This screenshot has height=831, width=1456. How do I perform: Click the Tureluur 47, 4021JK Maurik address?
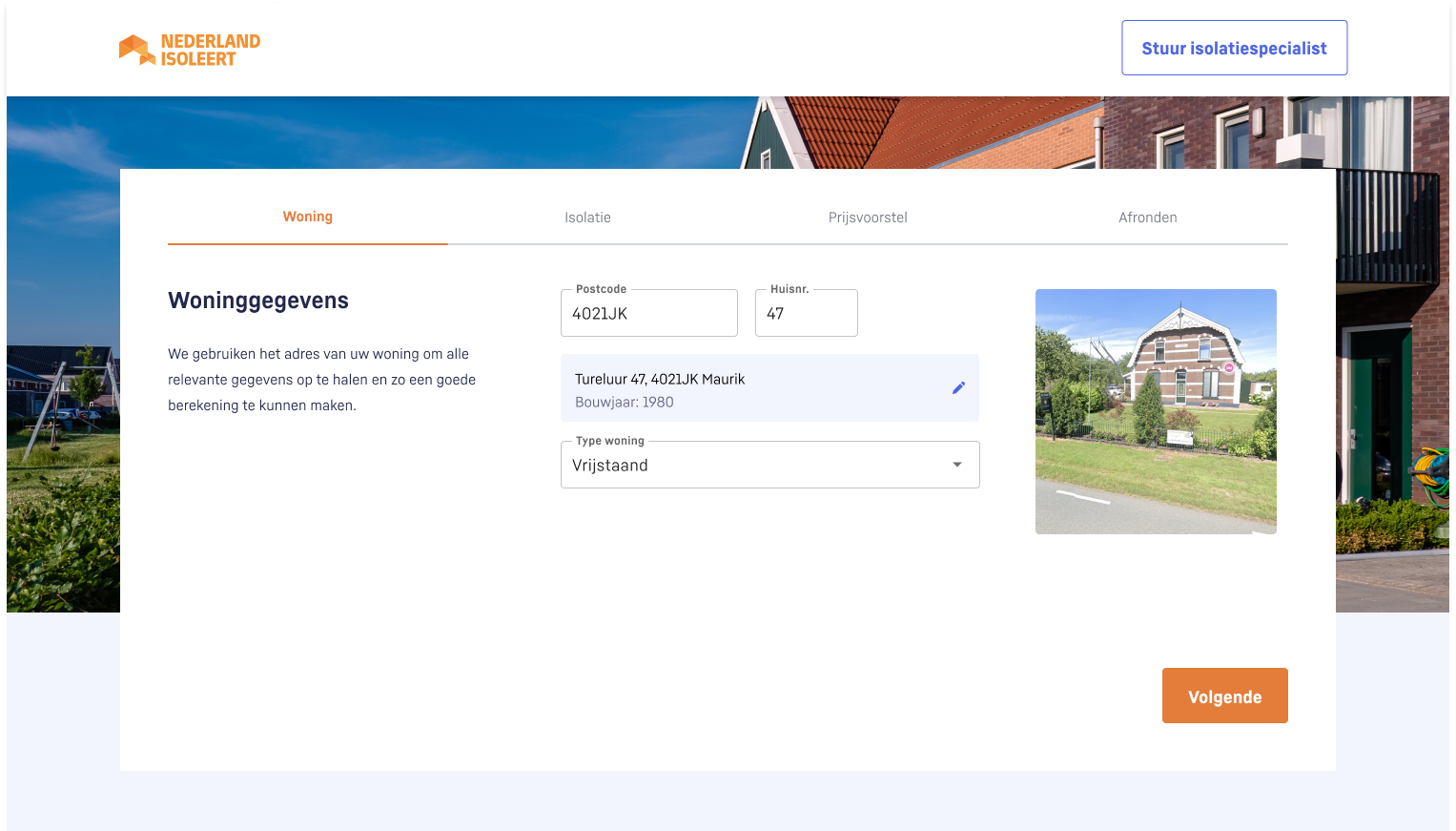660,379
